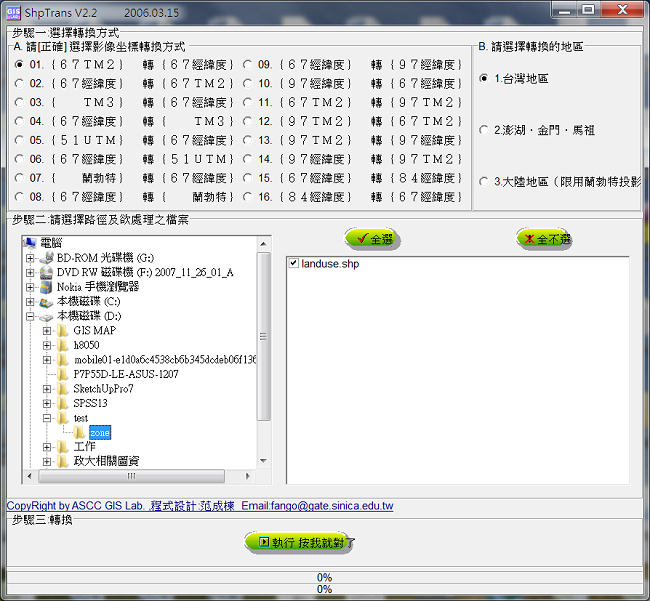This screenshot has height=601, width=650.
Task: Select the landuse.shp file name
Action: (x=330, y=264)
